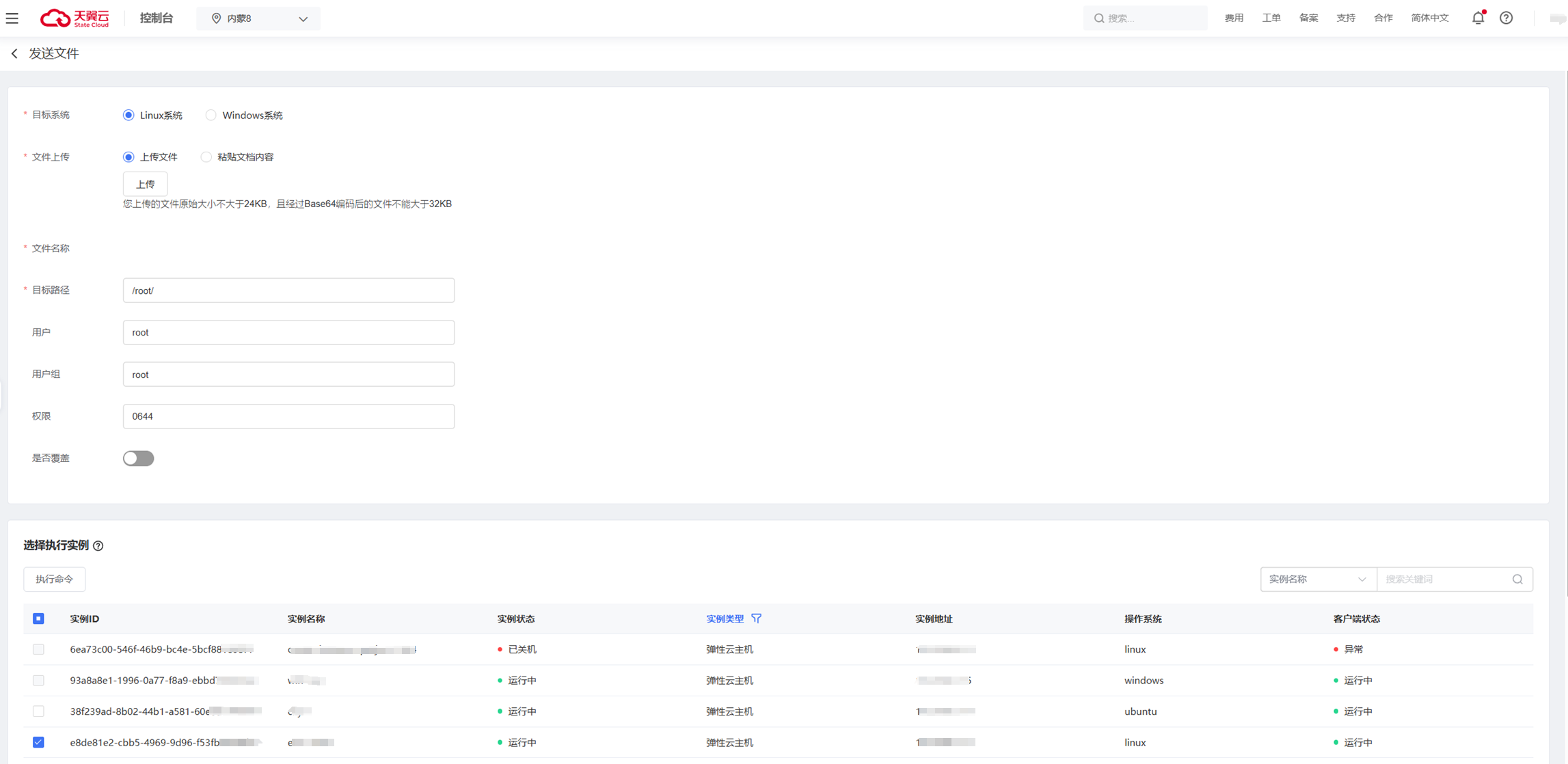1568x764 pixels.
Task: Open the notification bell
Action: (x=1478, y=18)
